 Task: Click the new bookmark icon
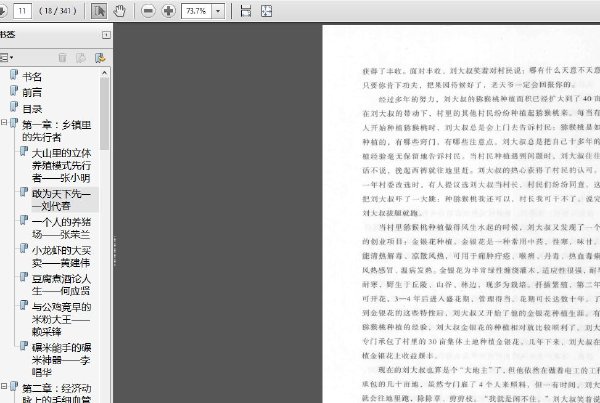[x=81, y=57]
